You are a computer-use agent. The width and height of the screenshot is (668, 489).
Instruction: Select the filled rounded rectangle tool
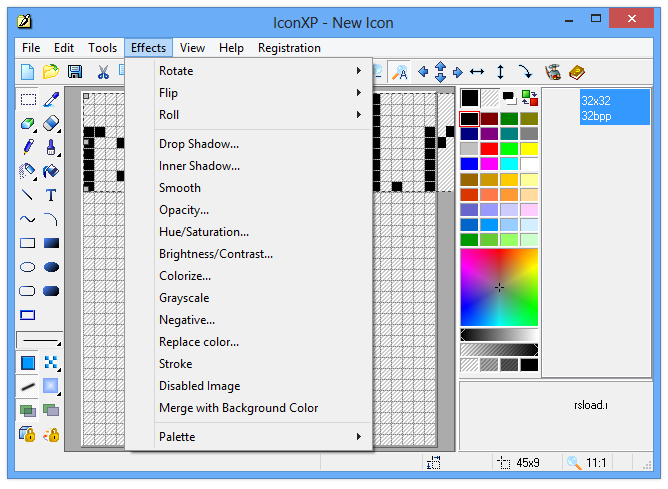point(51,291)
